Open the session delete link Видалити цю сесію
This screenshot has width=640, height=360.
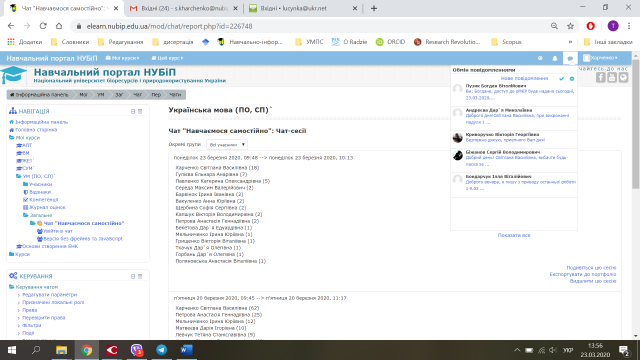(593, 281)
